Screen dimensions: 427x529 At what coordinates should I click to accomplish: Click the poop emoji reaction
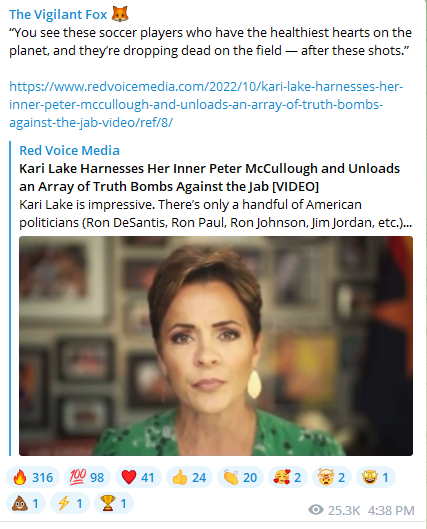[x=26, y=503]
